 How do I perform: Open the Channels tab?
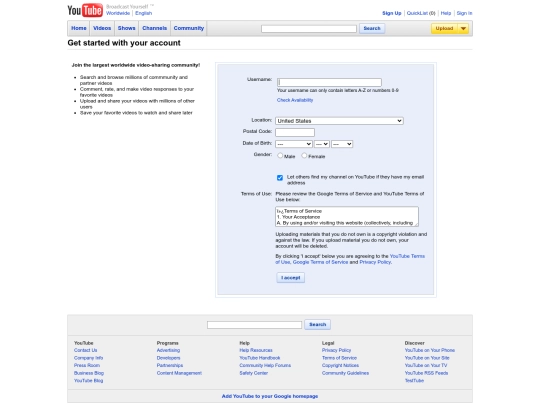click(155, 28)
